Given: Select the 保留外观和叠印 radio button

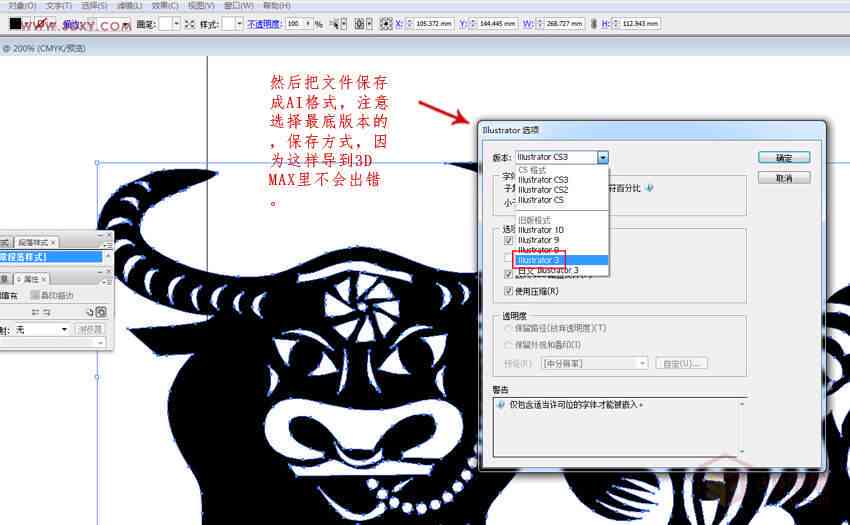Looking at the screenshot, I should click(x=508, y=345).
